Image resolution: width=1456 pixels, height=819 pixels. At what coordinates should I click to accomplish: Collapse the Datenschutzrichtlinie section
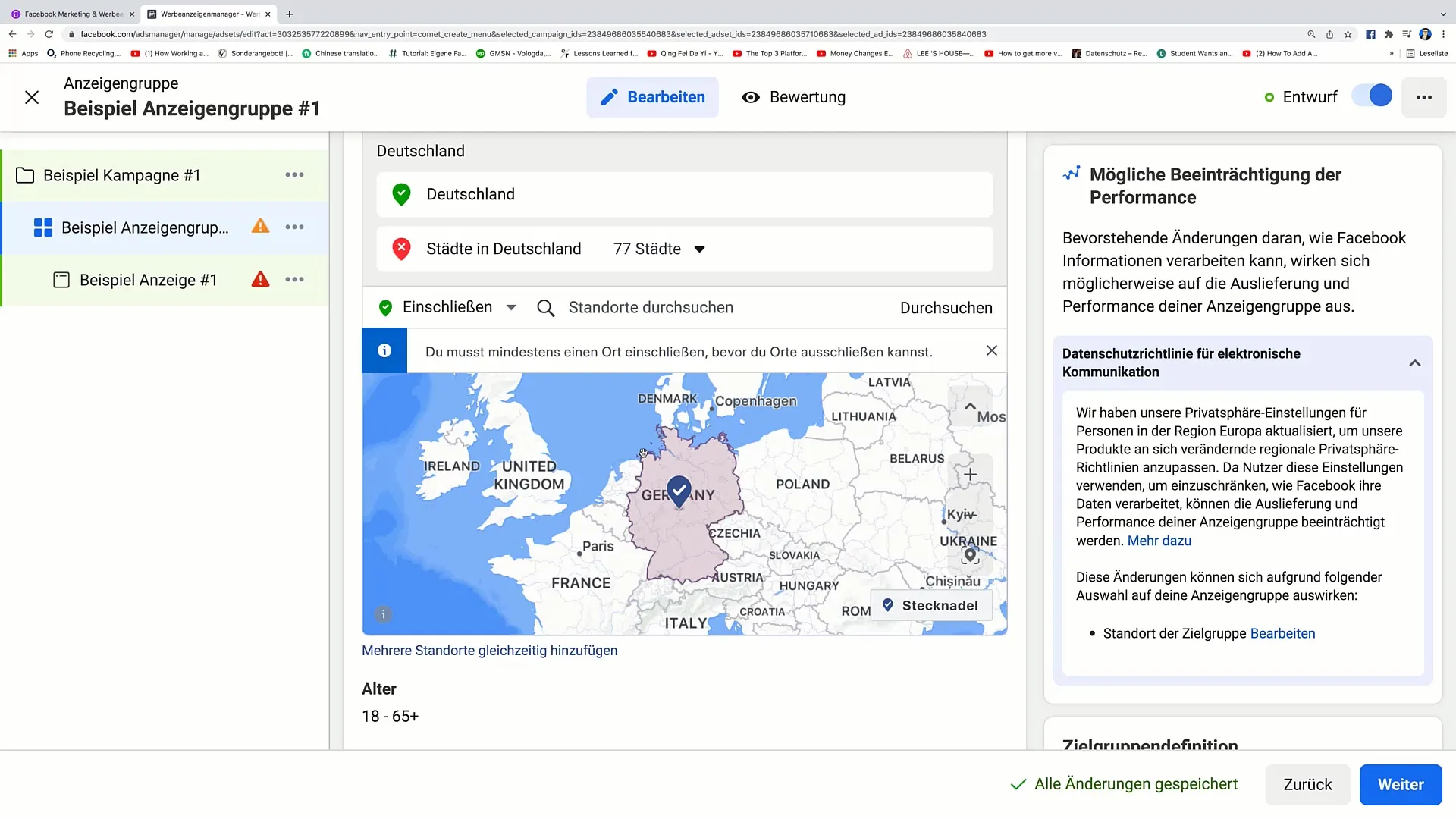[1414, 363]
